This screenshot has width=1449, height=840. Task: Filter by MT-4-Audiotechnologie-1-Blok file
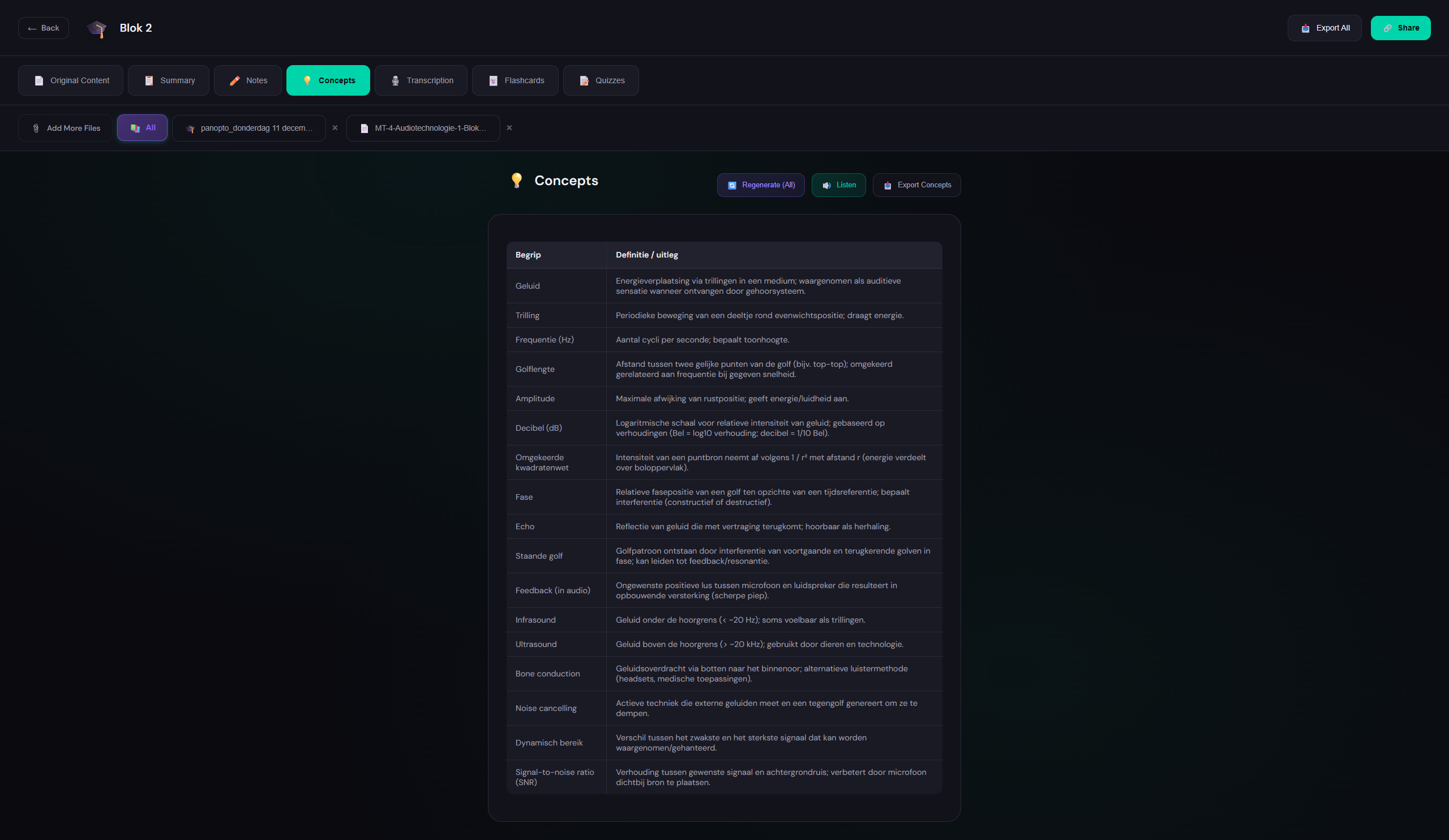[423, 128]
